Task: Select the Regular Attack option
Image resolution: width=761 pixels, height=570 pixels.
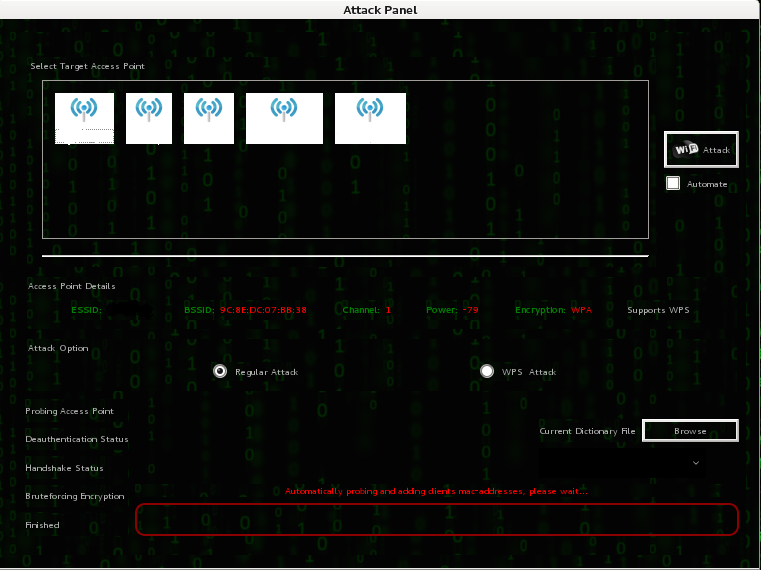Action: 220,371
